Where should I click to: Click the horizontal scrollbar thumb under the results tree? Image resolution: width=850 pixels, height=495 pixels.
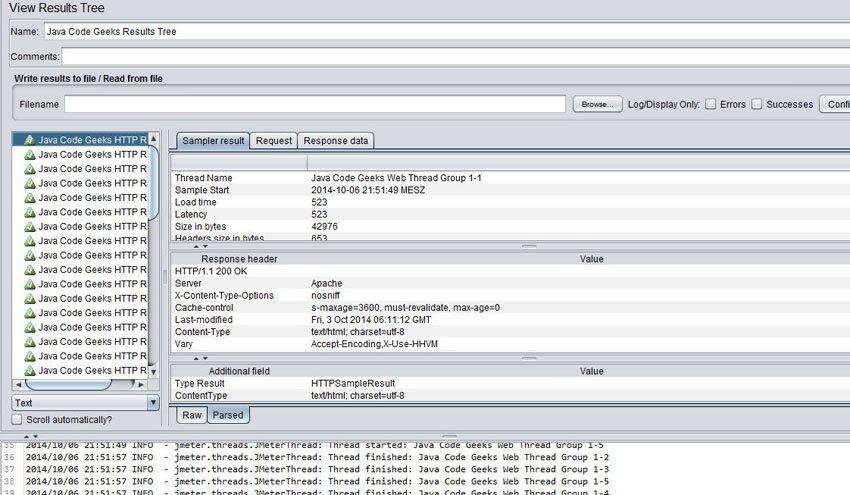pos(68,384)
